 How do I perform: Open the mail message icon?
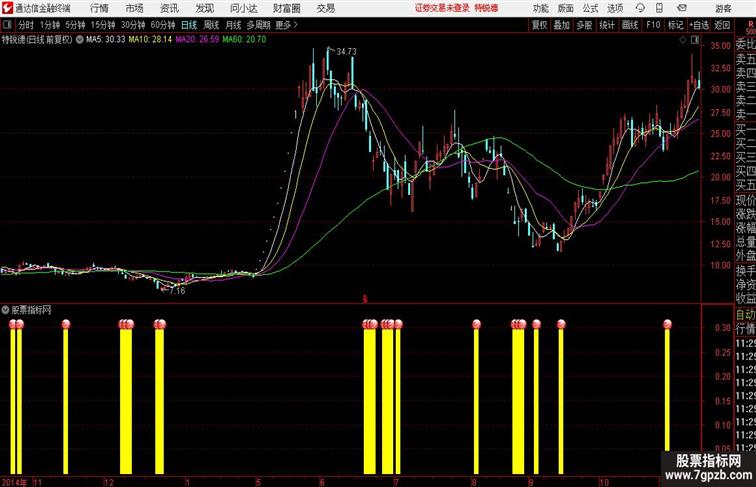pos(682,8)
